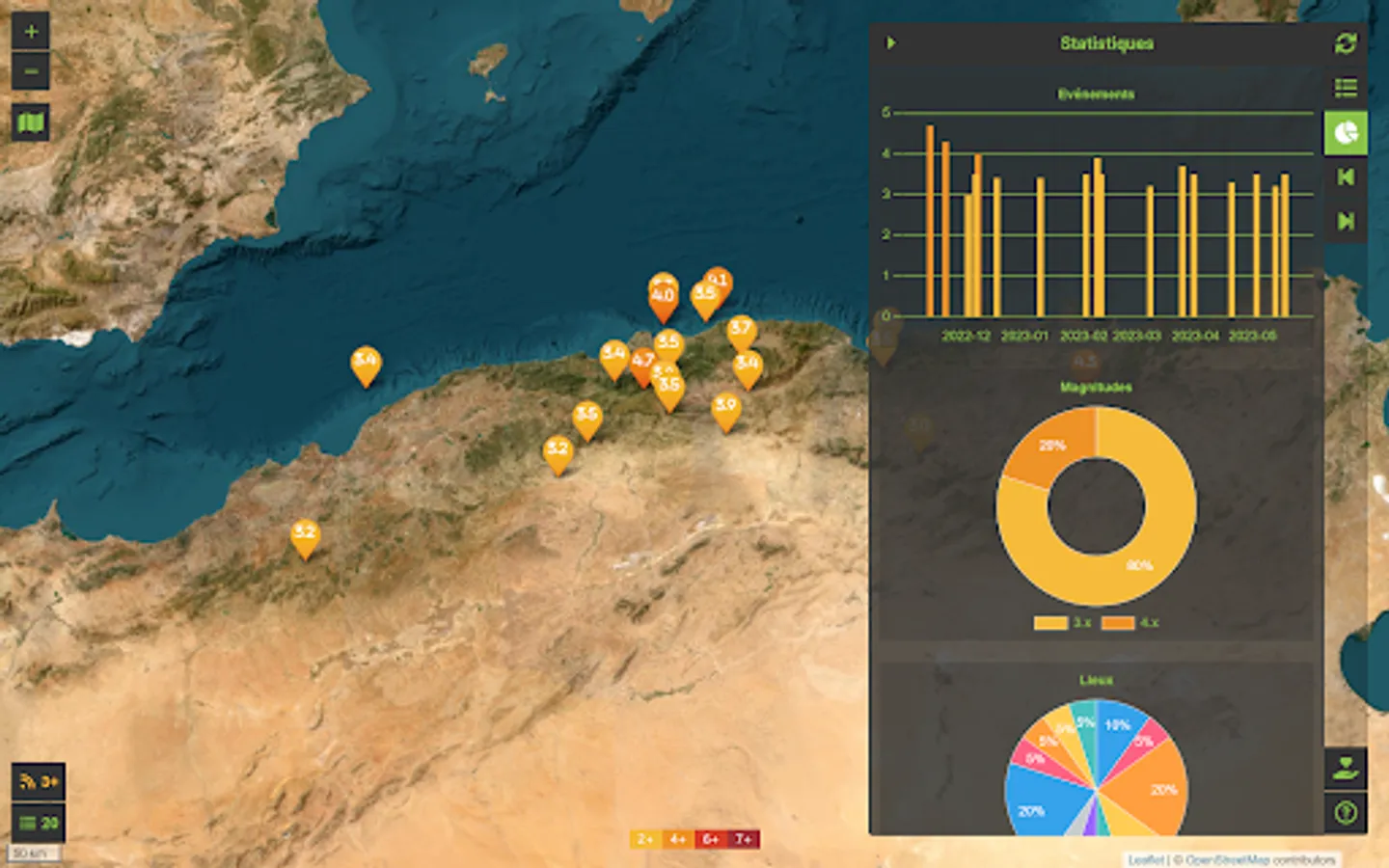Click the 2+ magnitude legend swatch

pos(645,839)
